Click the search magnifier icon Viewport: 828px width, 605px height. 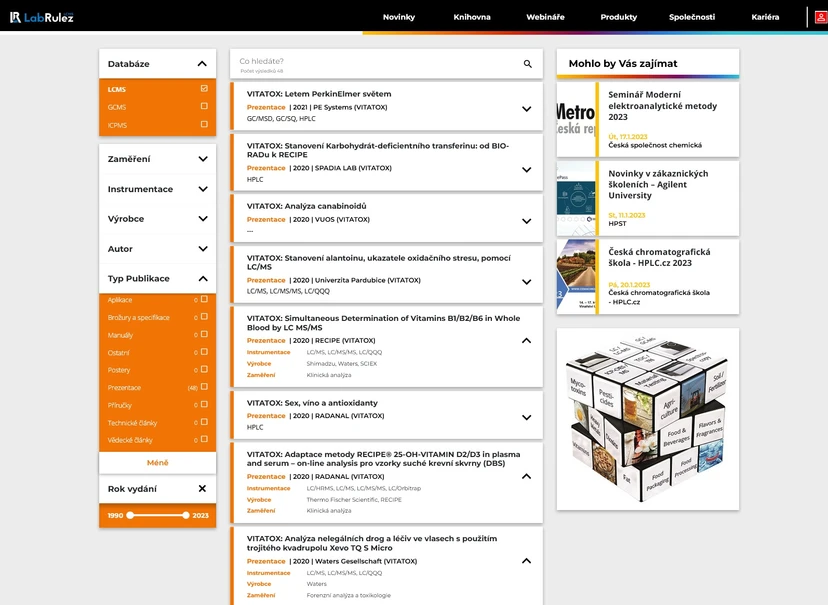pyautogui.click(x=528, y=64)
